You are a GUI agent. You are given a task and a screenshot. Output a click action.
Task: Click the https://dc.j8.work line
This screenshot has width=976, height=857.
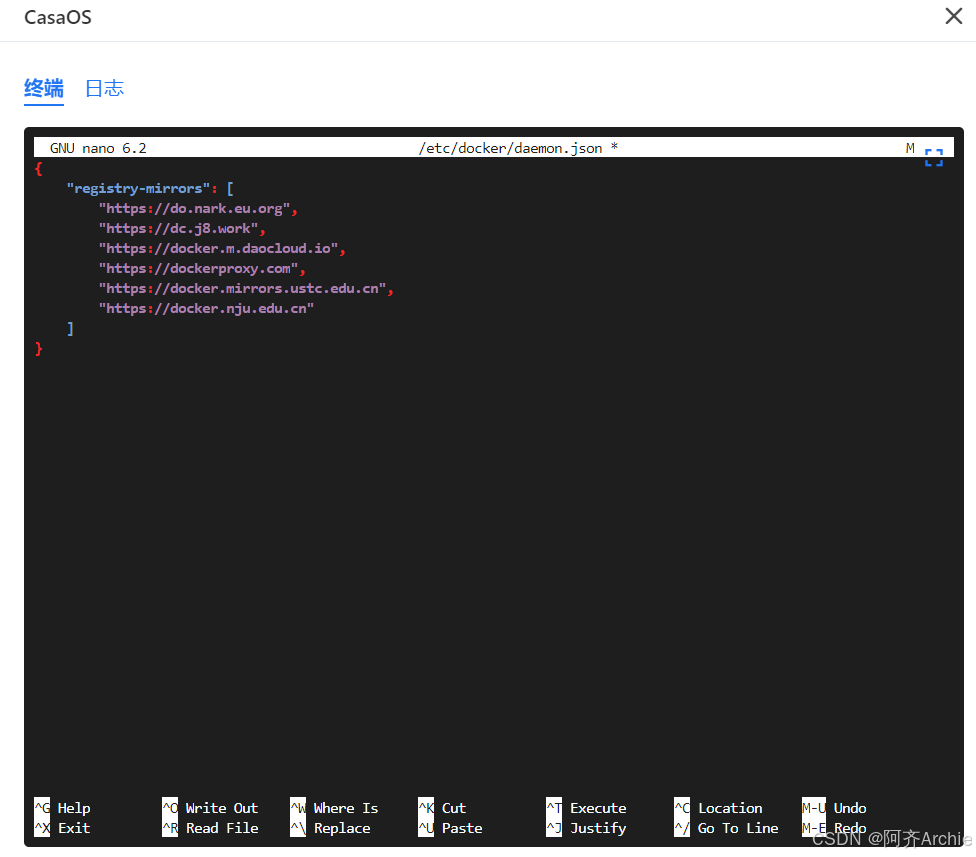[182, 228]
